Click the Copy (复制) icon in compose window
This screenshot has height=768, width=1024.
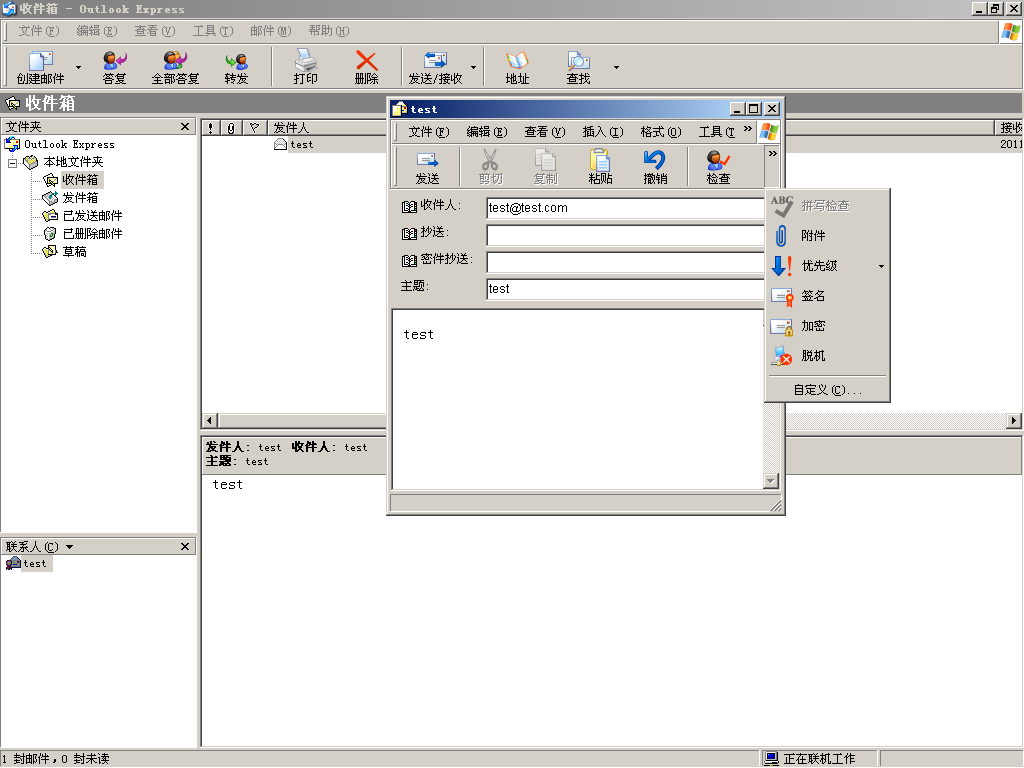545,167
